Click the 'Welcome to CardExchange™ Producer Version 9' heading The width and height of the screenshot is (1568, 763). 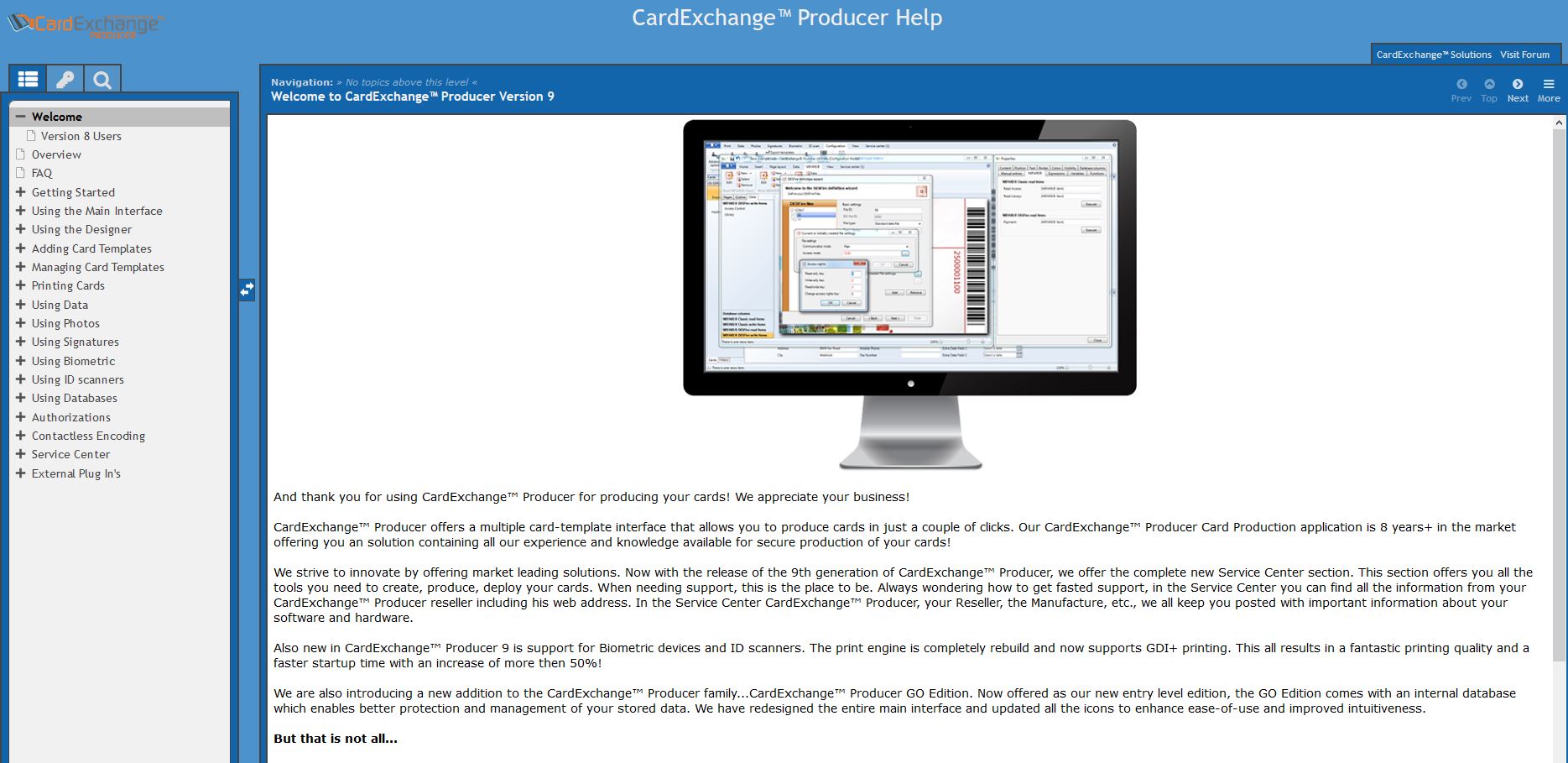[413, 97]
